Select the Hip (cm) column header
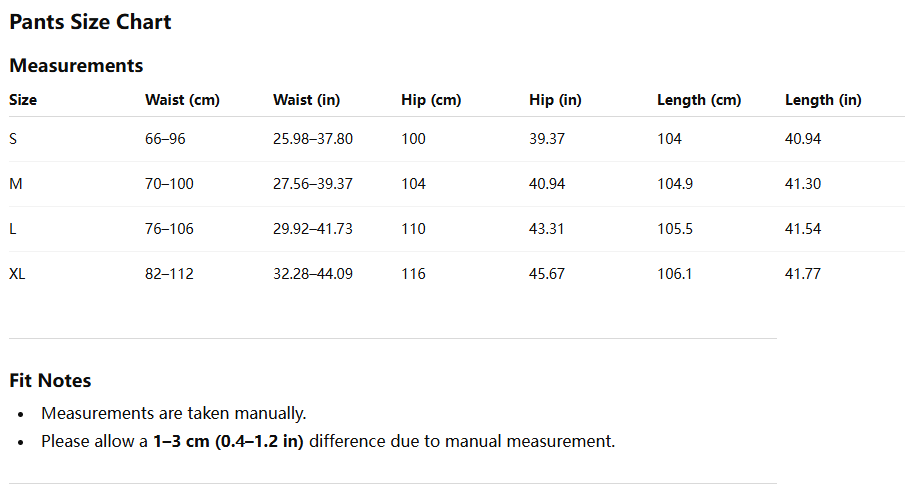 click(x=431, y=100)
